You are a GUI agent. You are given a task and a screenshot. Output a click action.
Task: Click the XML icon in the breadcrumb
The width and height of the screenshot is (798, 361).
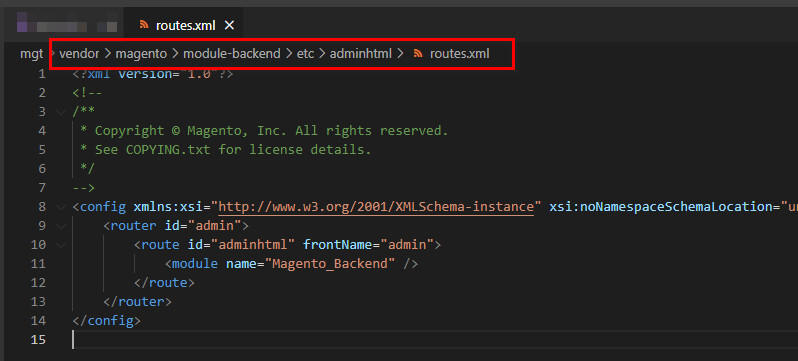pos(418,53)
